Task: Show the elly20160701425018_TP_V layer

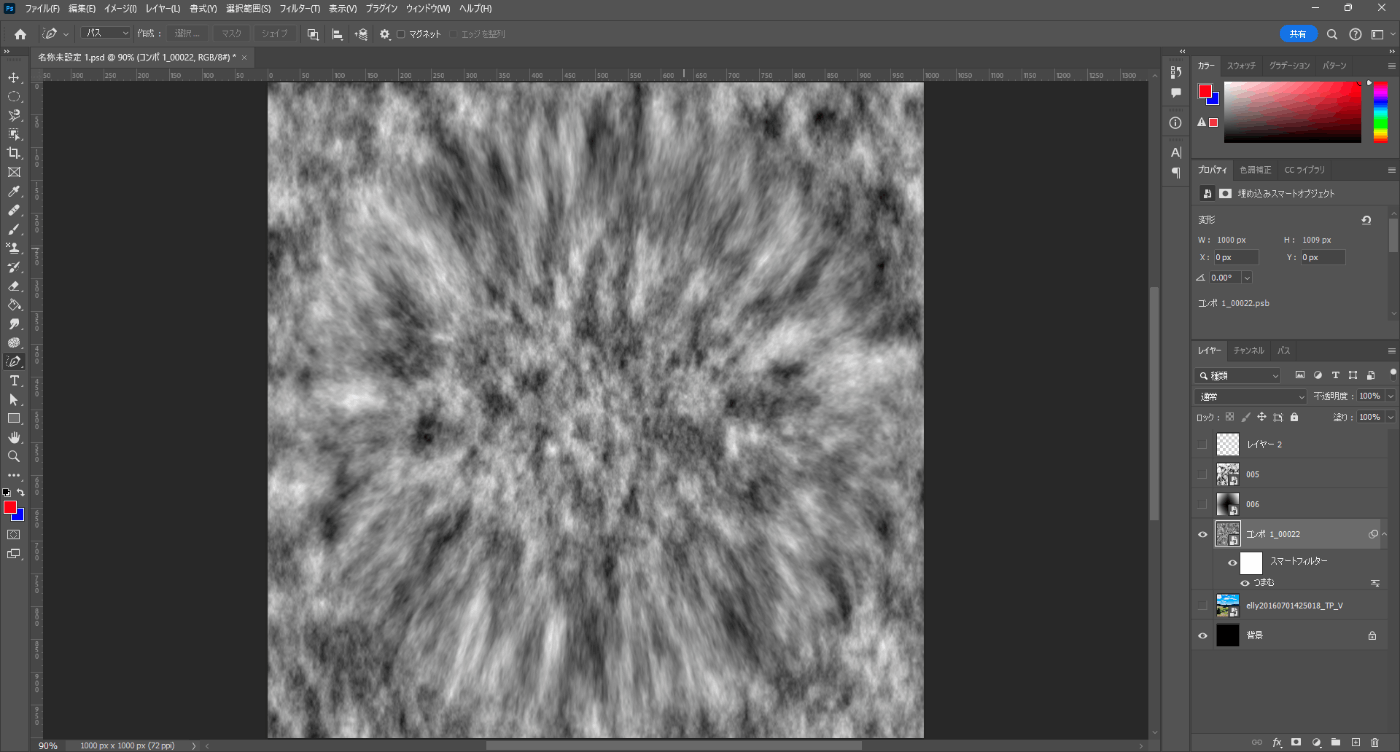Action: click(1203, 605)
